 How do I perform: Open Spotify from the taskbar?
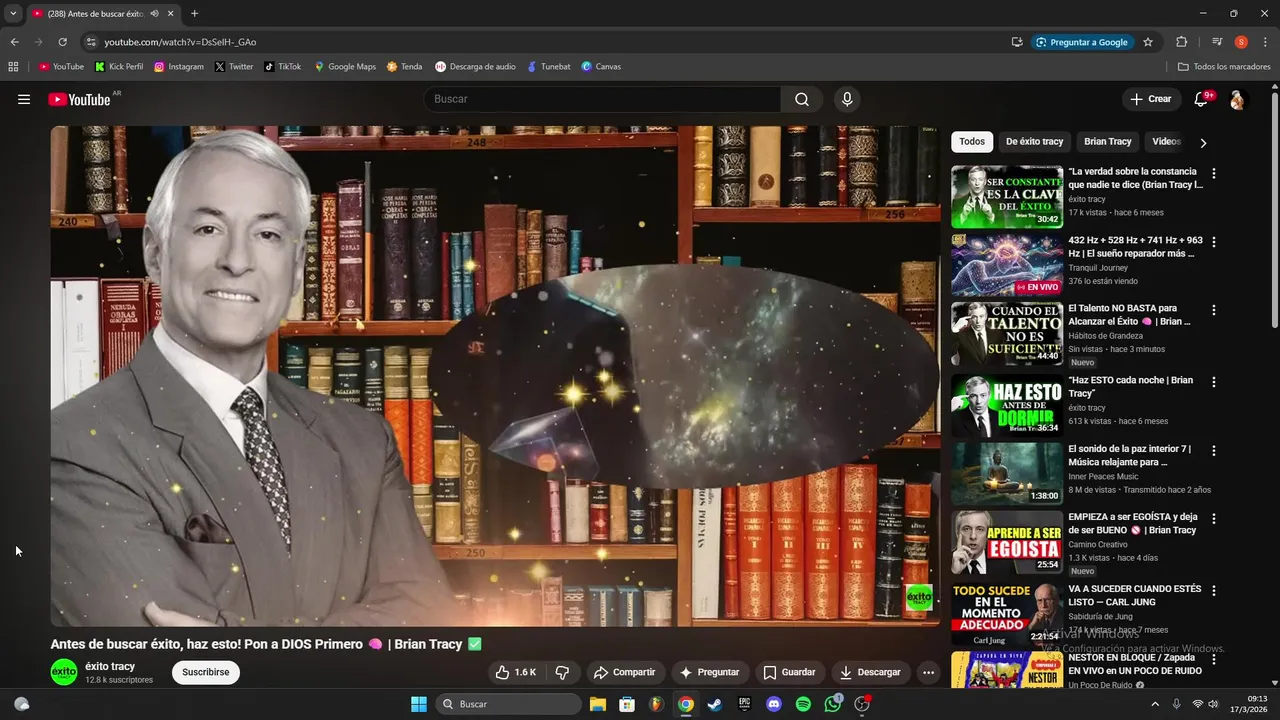coord(803,704)
